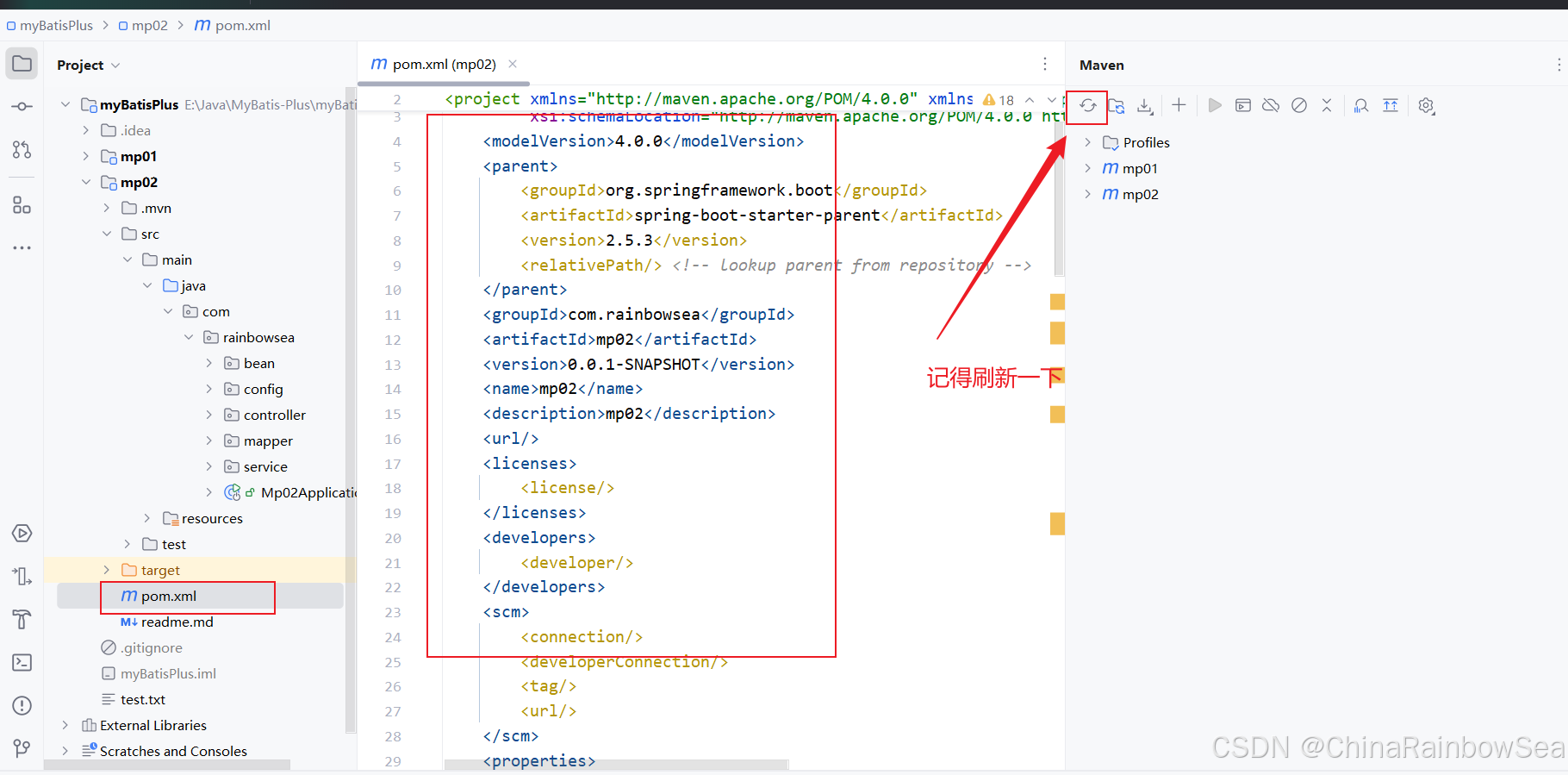Click the execute Maven goal icon

(1242, 105)
